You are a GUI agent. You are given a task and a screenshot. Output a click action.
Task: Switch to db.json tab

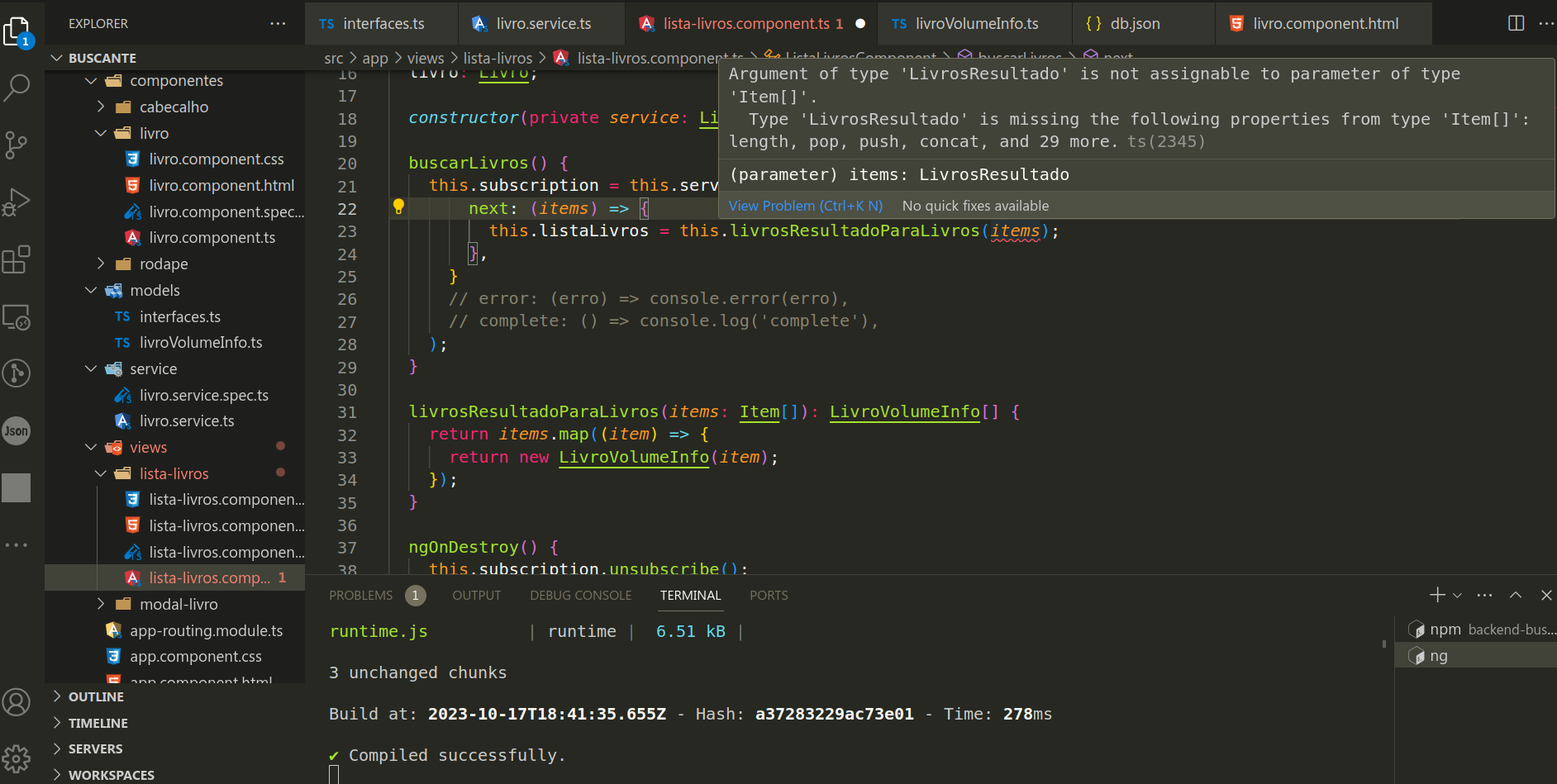(x=1144, y=23)
